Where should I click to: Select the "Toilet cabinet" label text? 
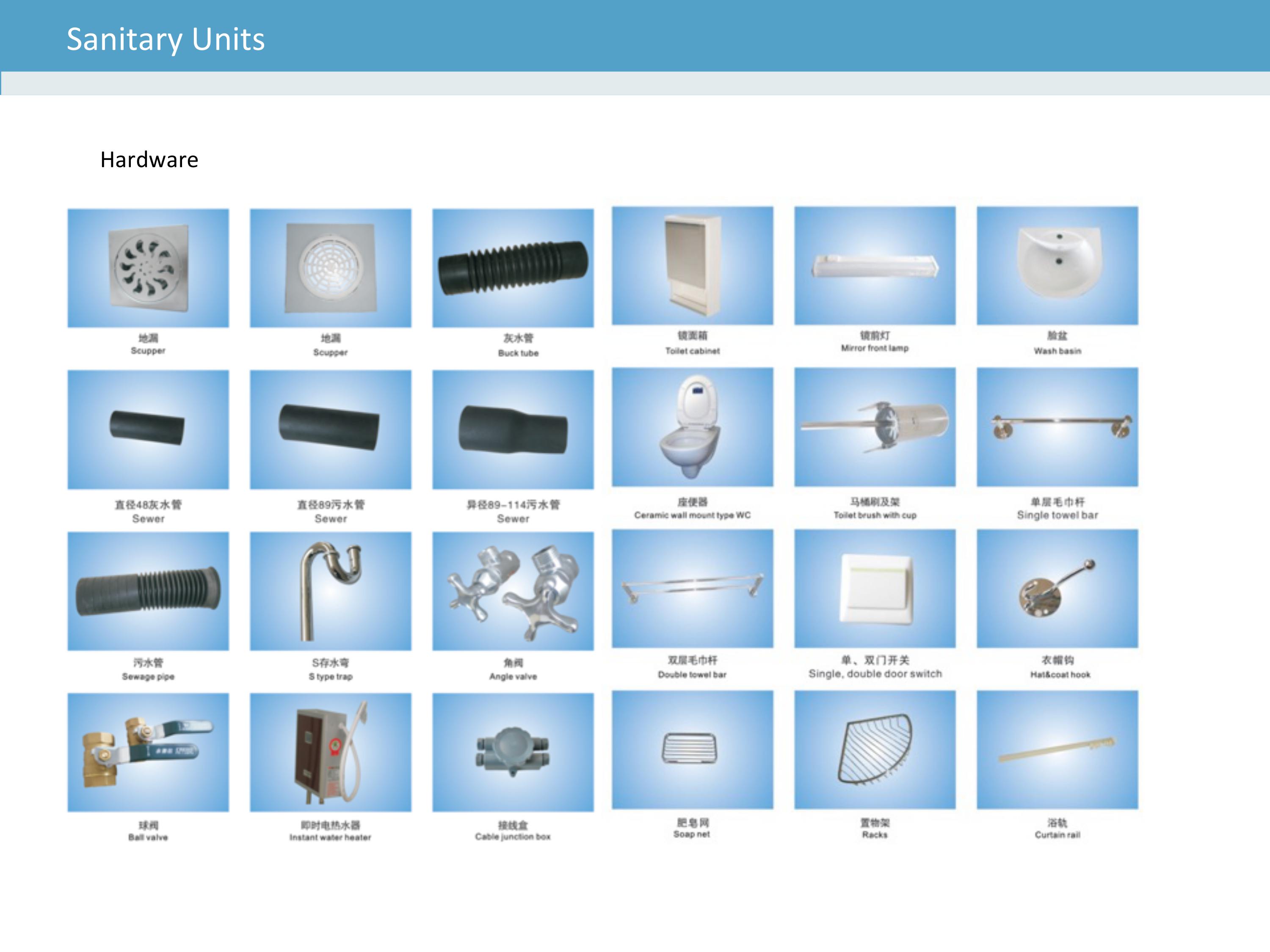pos(693,351)
